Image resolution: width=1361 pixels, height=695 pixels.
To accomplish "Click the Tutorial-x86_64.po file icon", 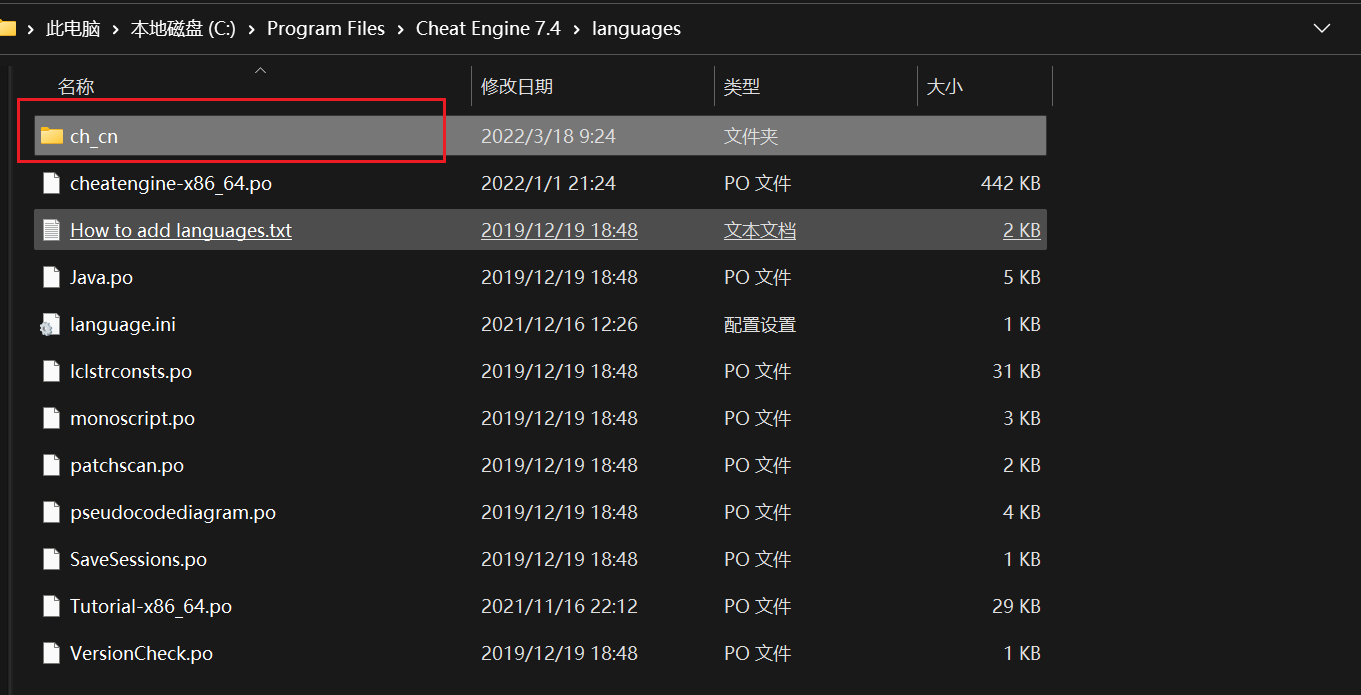I will [51, 606].
